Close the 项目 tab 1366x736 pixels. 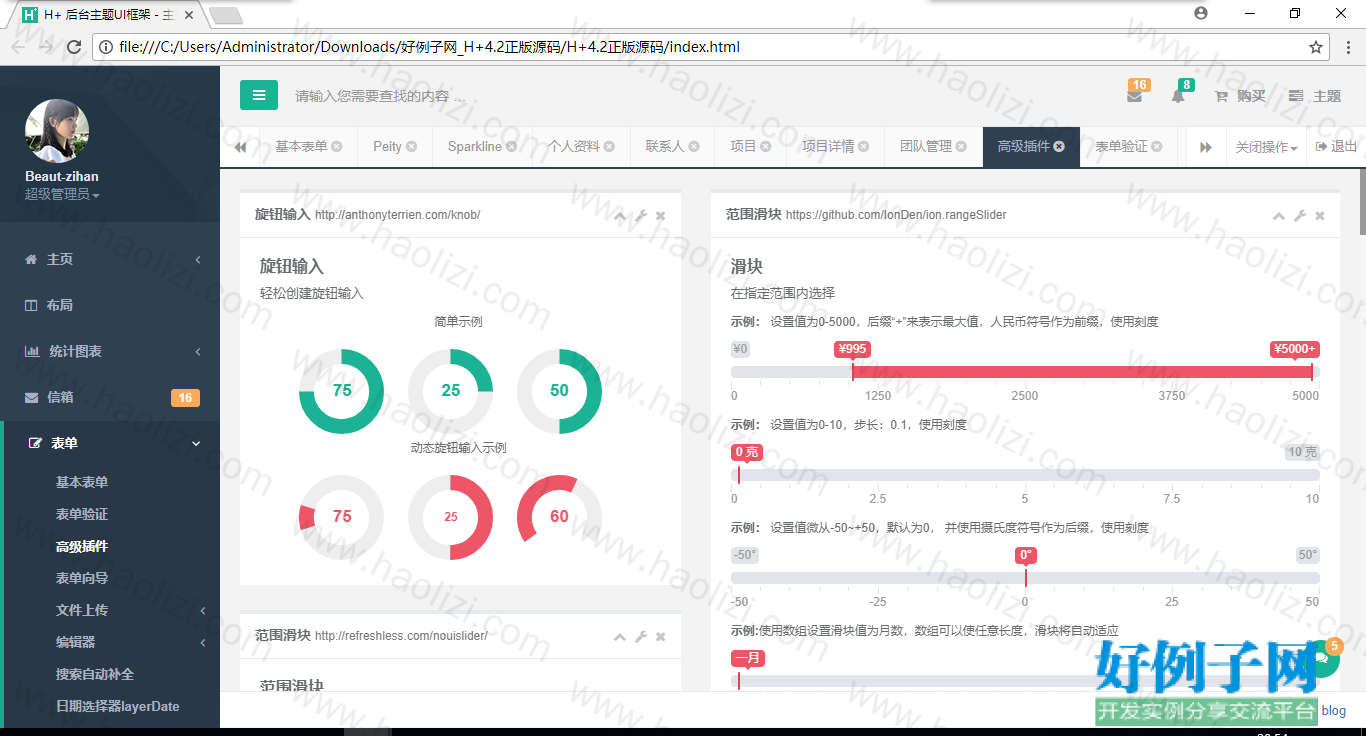click(766, 147)
